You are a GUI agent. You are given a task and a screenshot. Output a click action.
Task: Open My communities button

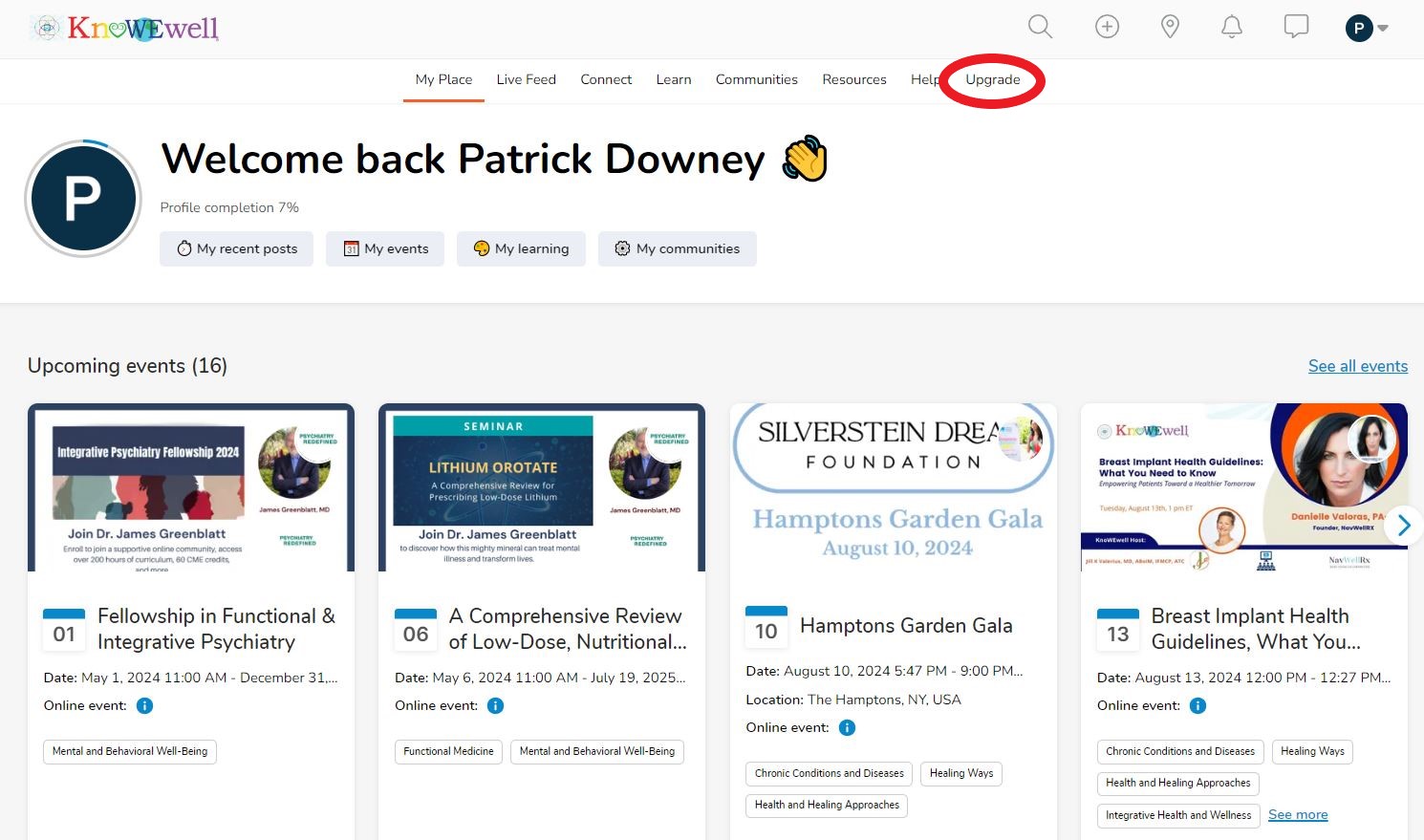click(678, 248)
